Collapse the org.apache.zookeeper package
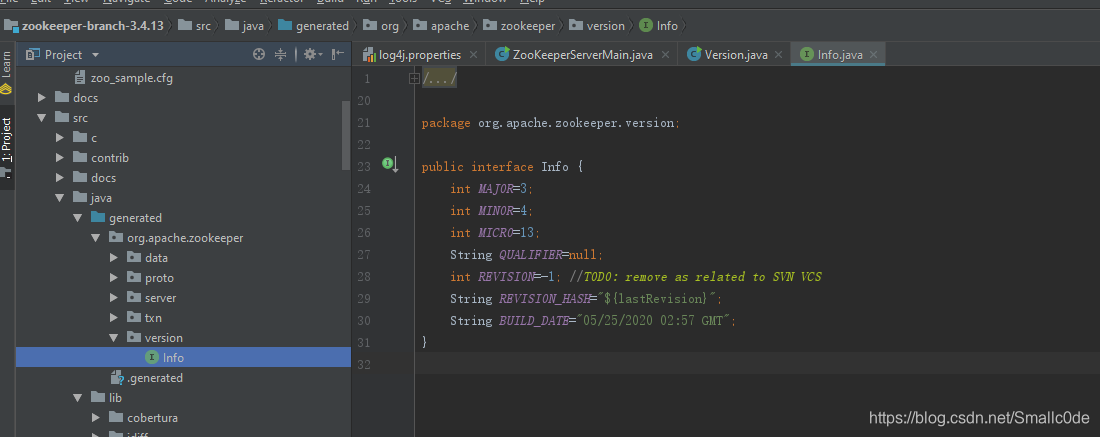 click(x=96, y=238)
